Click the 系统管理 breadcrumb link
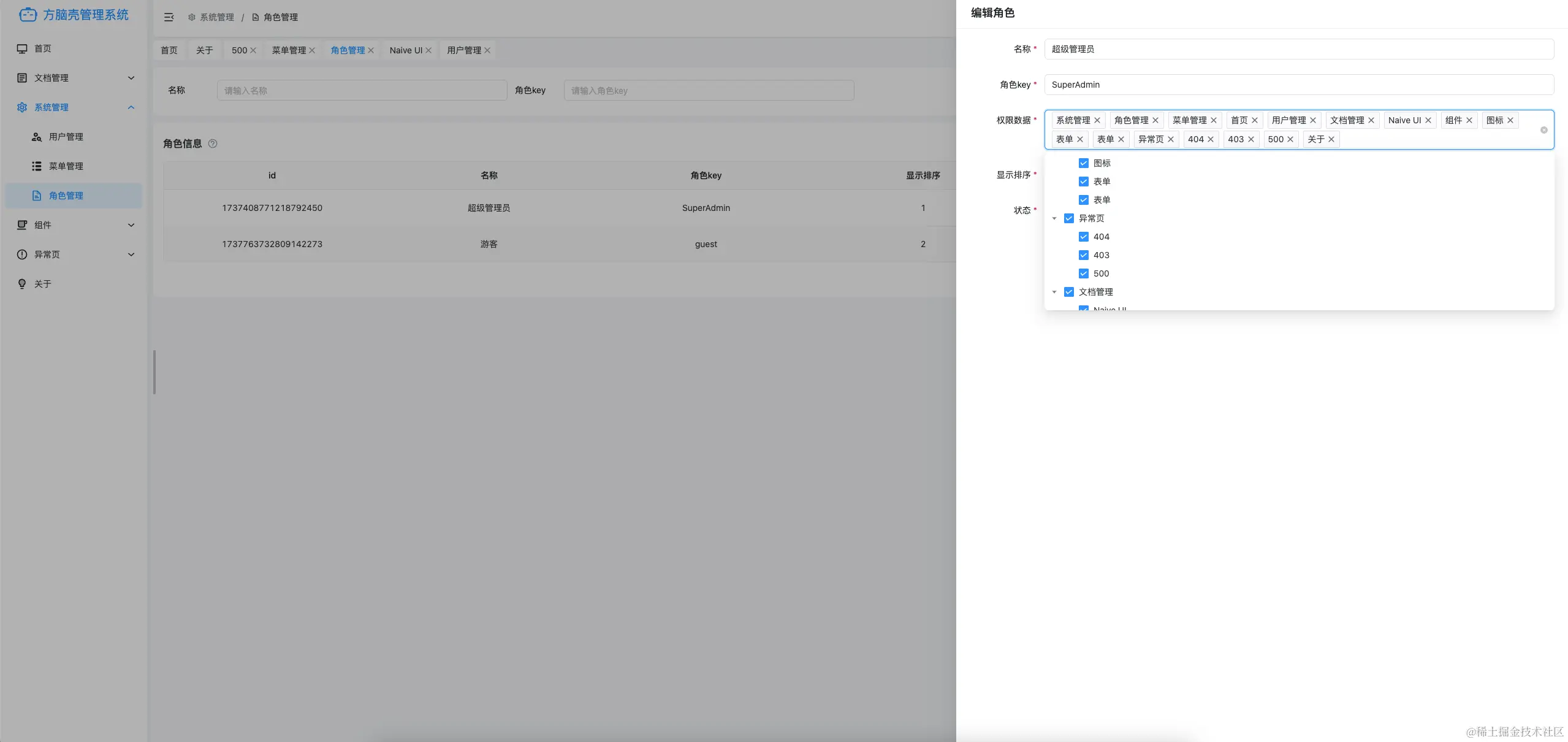 [x=216, y=17]
